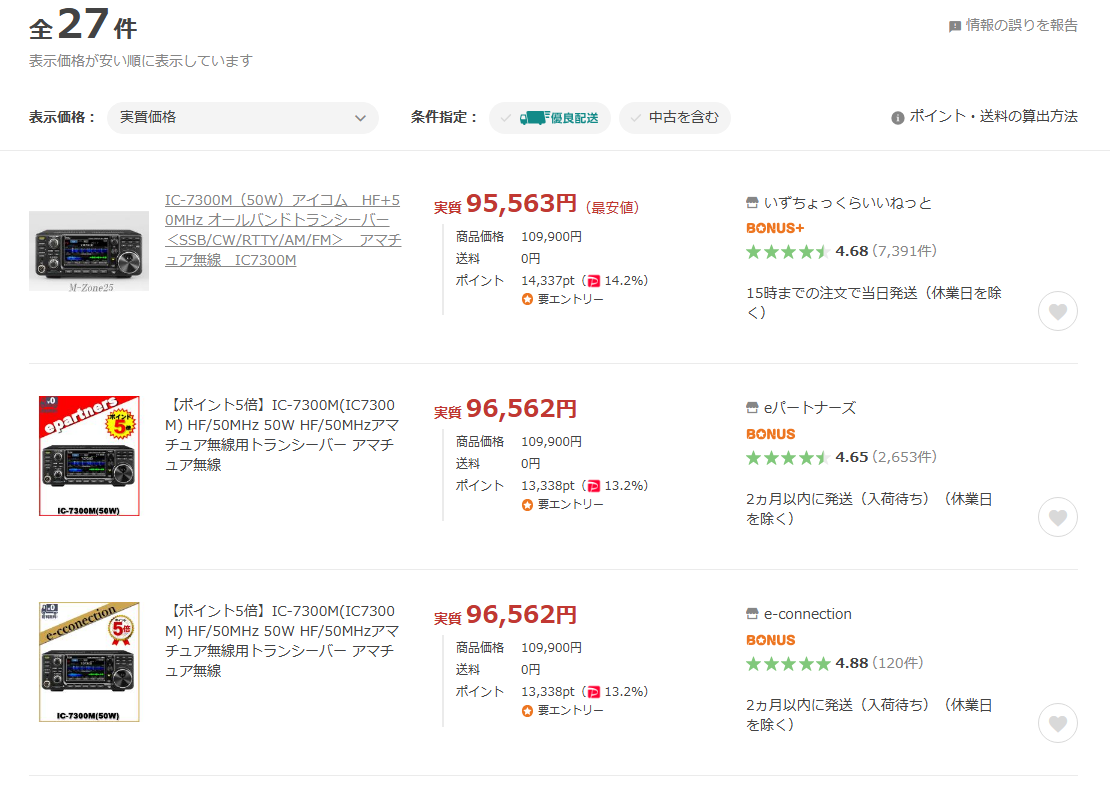Click the info icon beside ポイント・送料の算出方法

tap(898, 117)
